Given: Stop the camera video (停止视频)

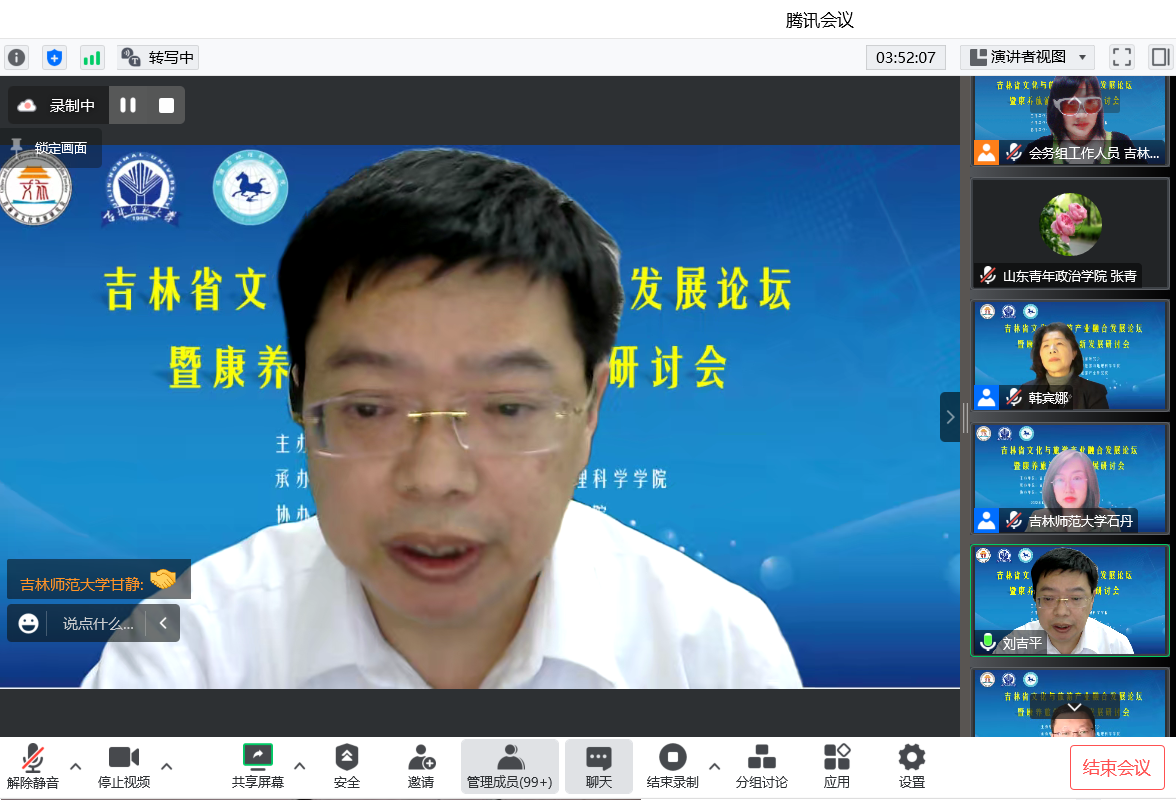Looking at the screenshot, I should tap(124, 766).
